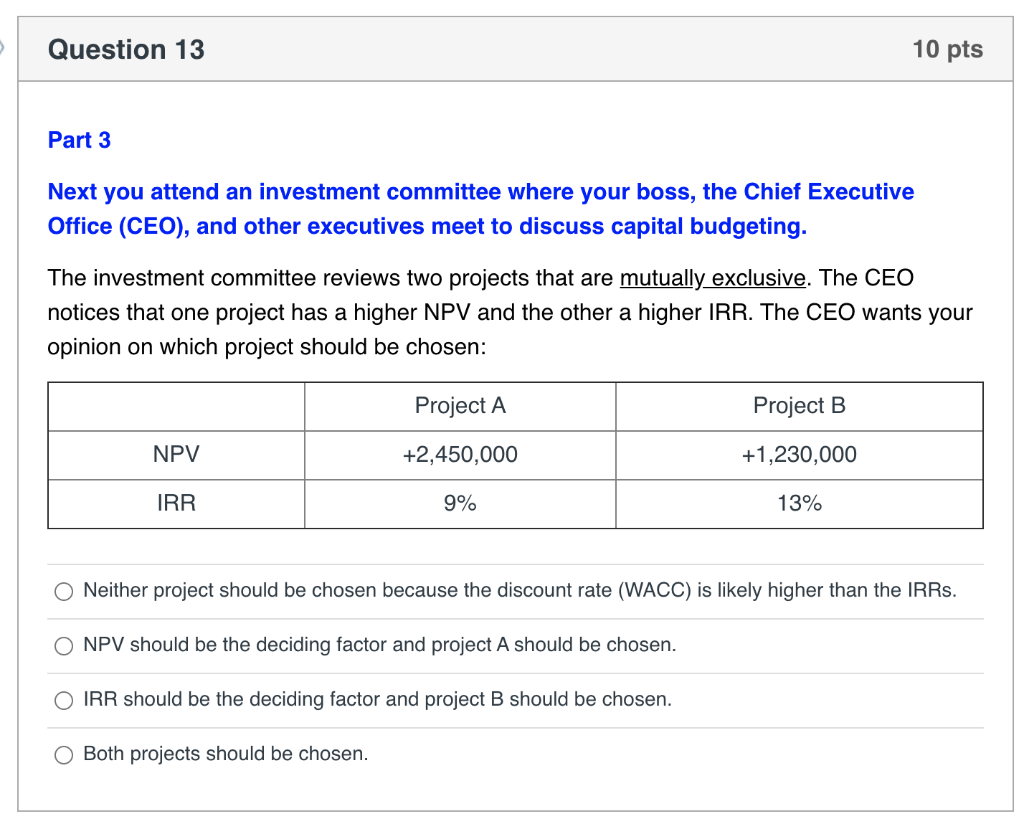
Task: Select radio for IRR deciding, project B
Action: coord(63,700)
